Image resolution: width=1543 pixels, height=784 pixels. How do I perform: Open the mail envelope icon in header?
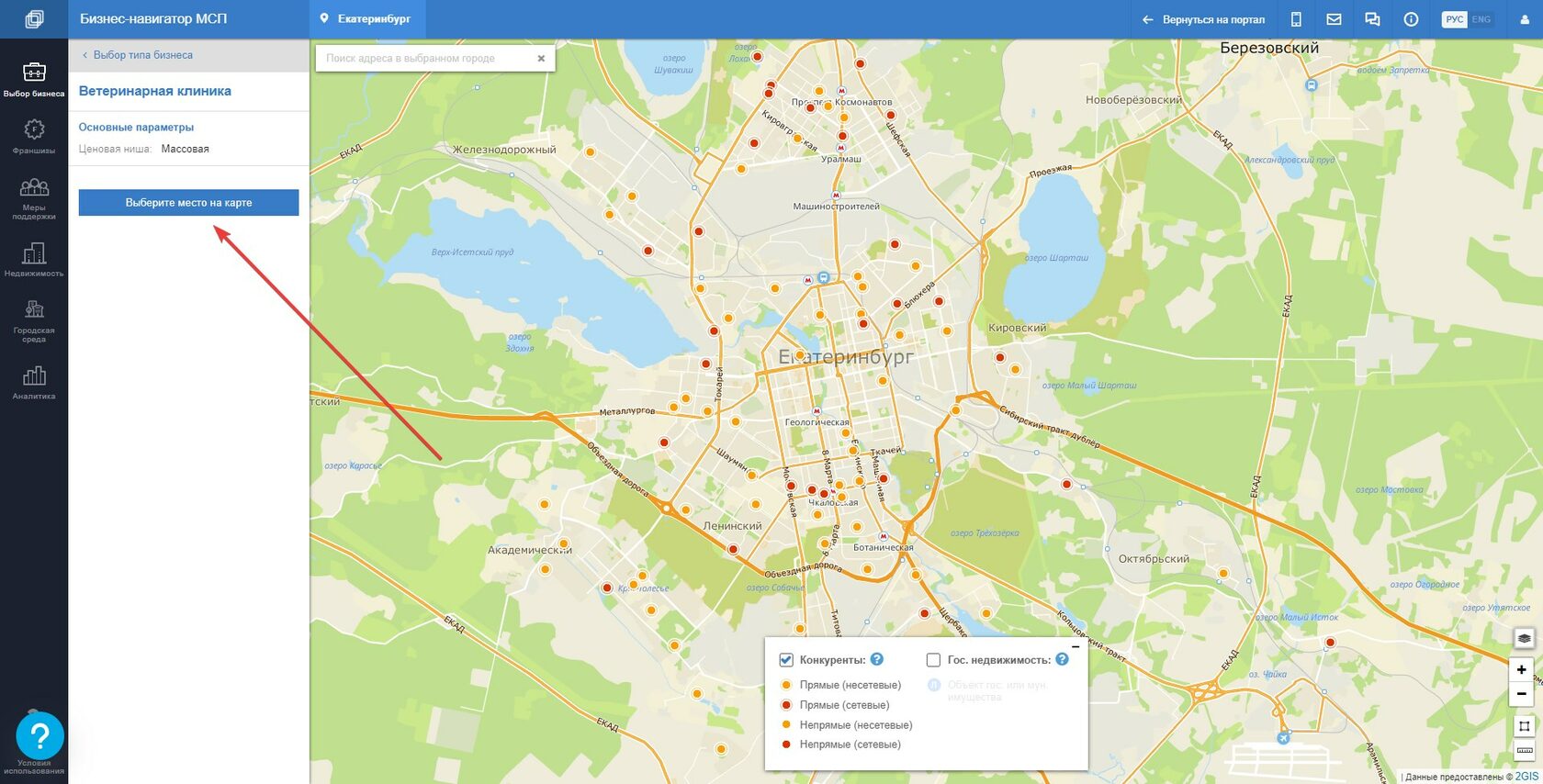[1334, 19]
